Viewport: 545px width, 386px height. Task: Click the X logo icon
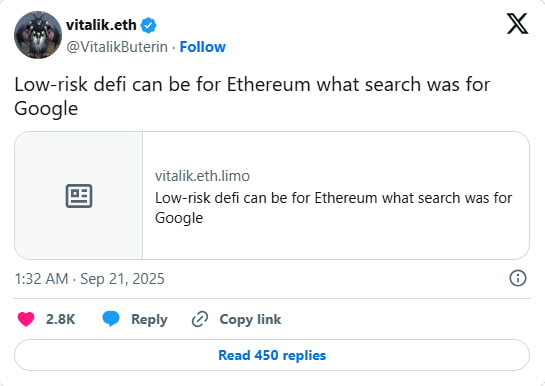pos(517,24)
